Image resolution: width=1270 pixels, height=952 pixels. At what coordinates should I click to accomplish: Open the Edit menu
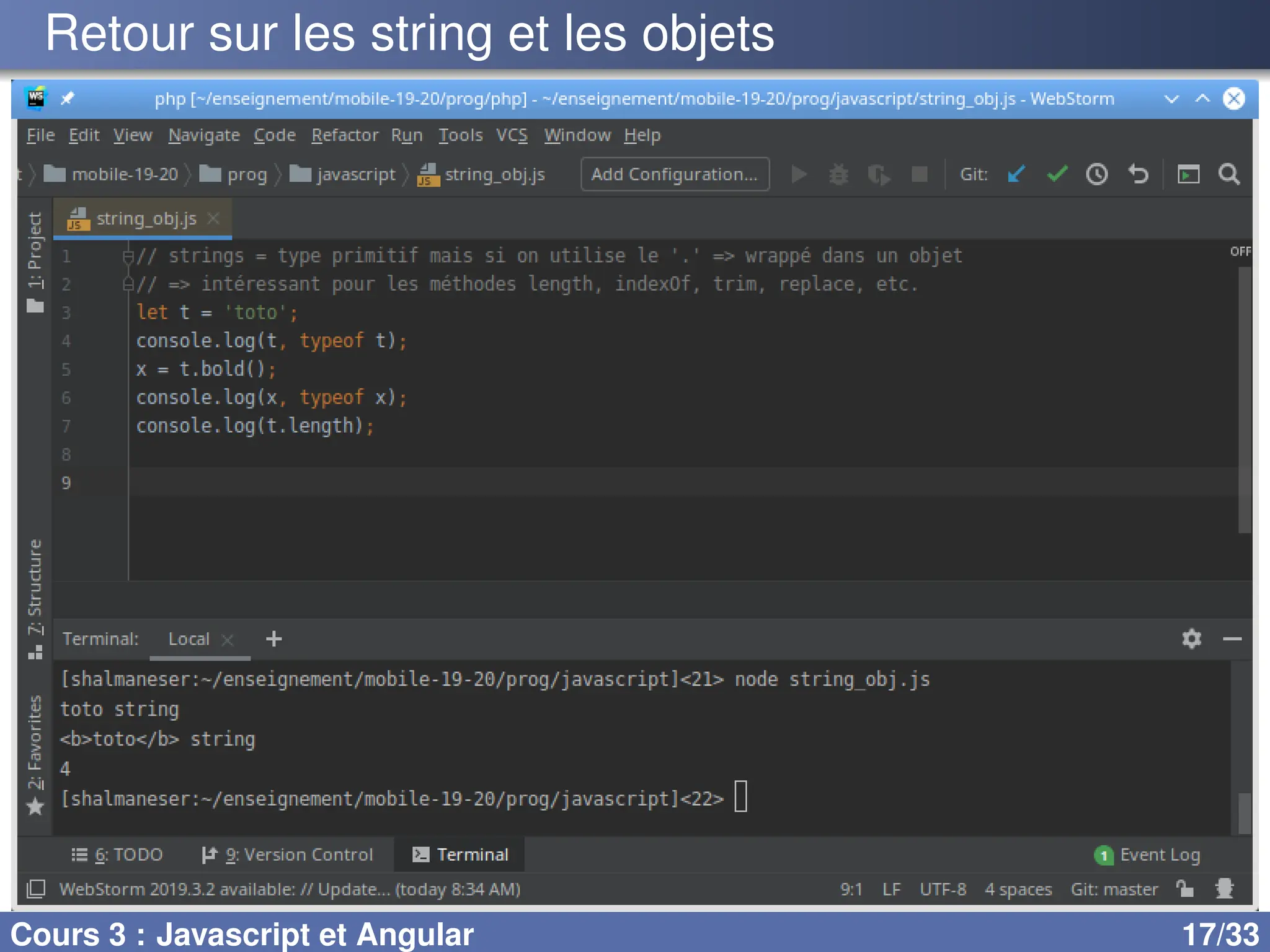(x=84, y=135)
